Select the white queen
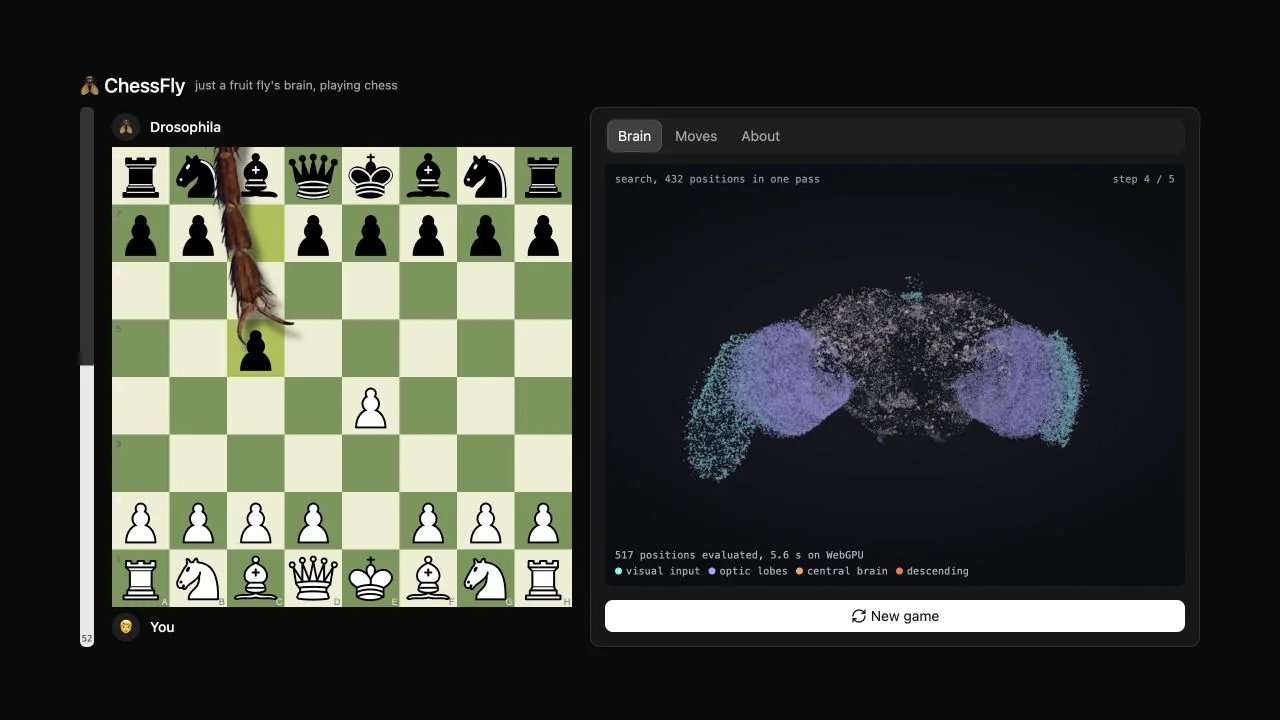 (313, 578)
